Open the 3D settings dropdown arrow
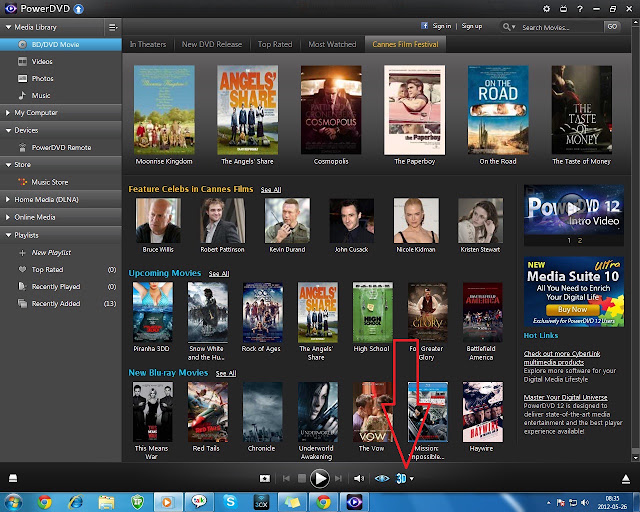This screenshot has height=512, width=640. [x=412, y=479]
